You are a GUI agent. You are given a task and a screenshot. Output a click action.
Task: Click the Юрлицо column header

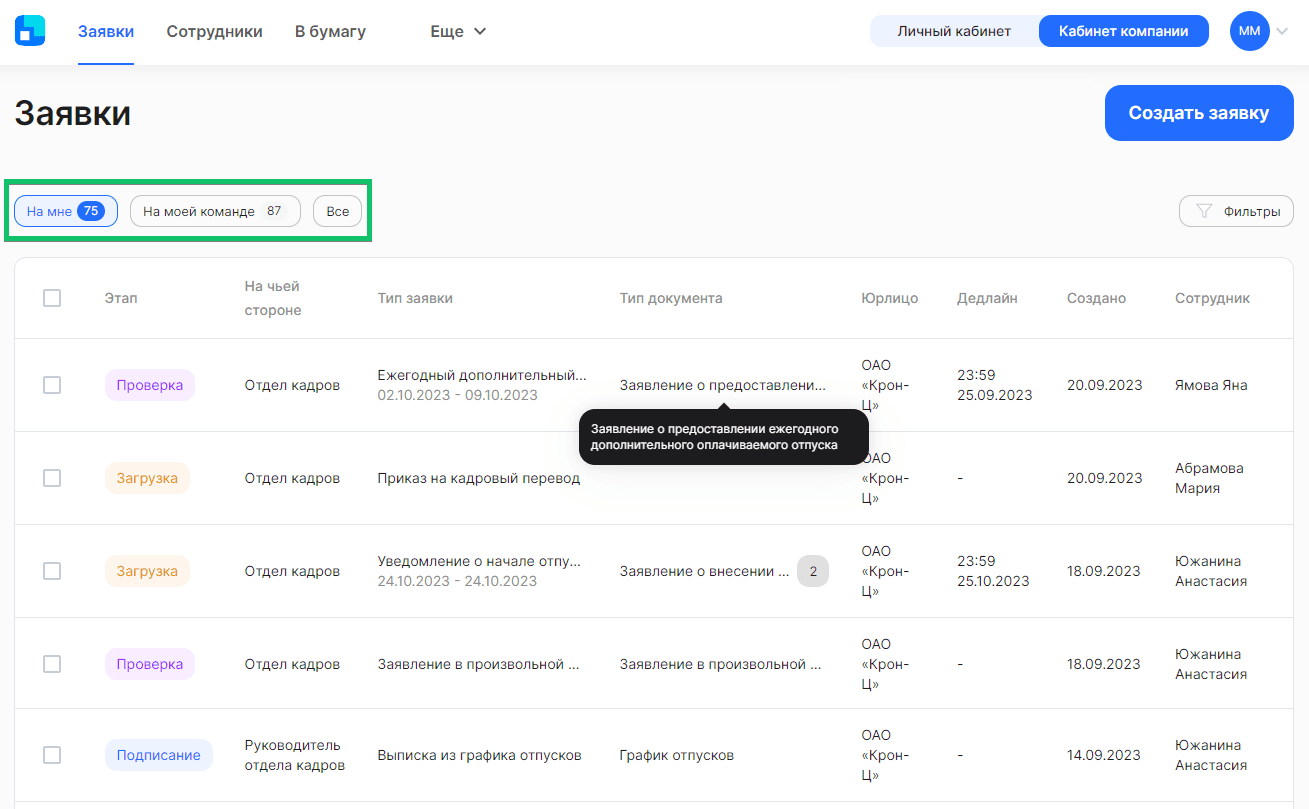[x=890, y=298]
